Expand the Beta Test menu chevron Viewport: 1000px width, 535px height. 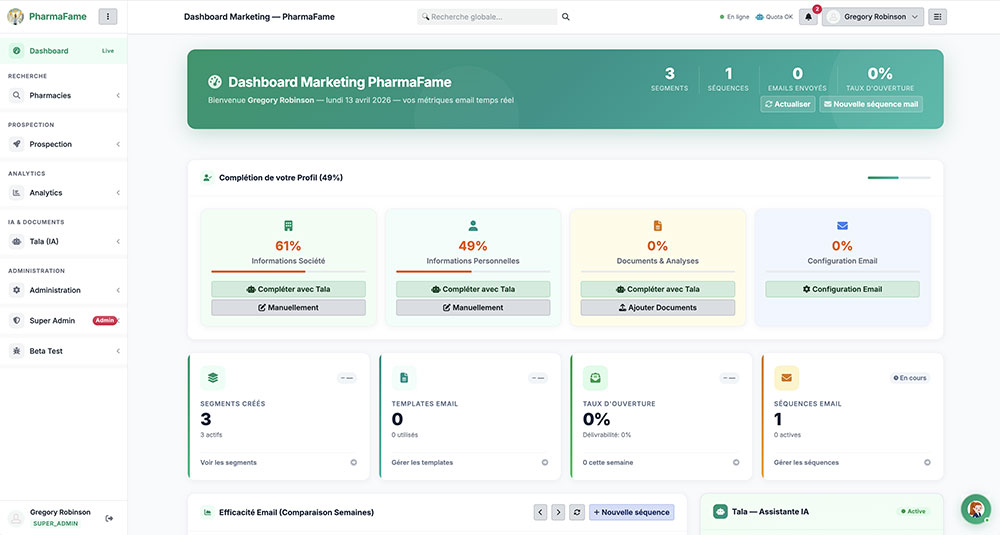(118, 351)
